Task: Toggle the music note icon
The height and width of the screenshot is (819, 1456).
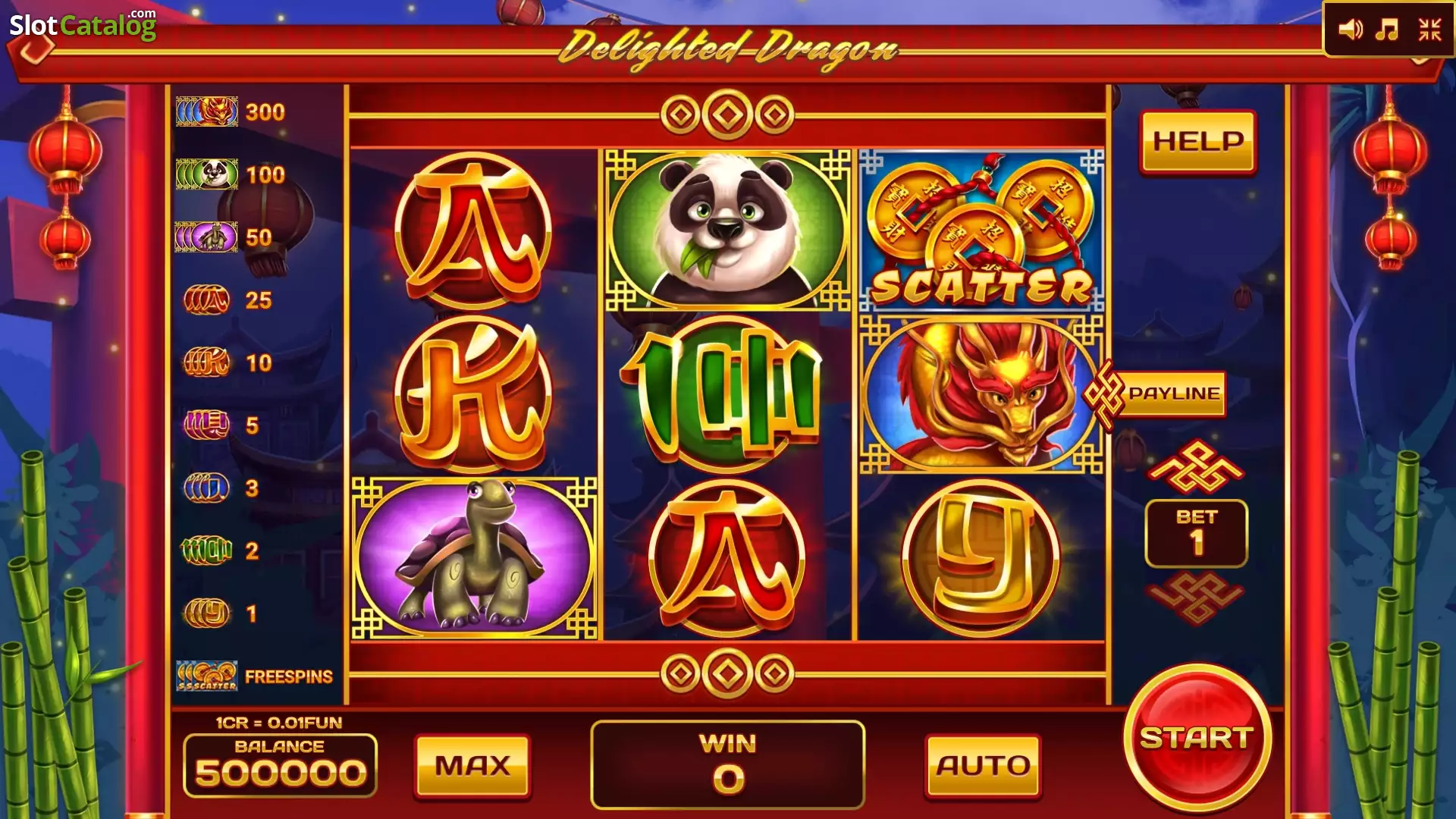Action: tap(1387, 30)
